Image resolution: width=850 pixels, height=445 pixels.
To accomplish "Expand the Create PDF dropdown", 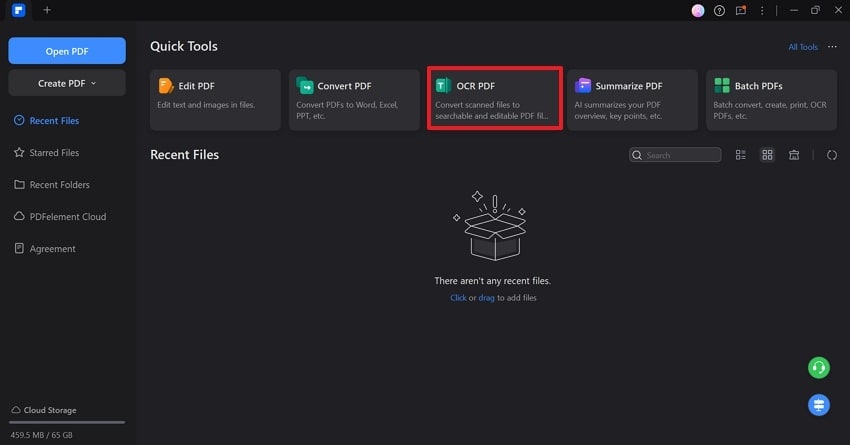I will pyautogui.click(x=67, y=83).
